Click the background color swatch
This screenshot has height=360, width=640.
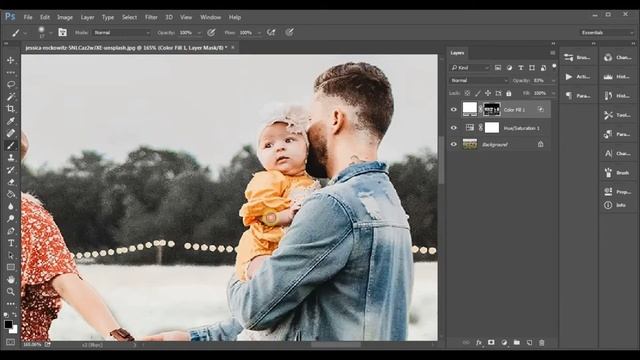14,329
